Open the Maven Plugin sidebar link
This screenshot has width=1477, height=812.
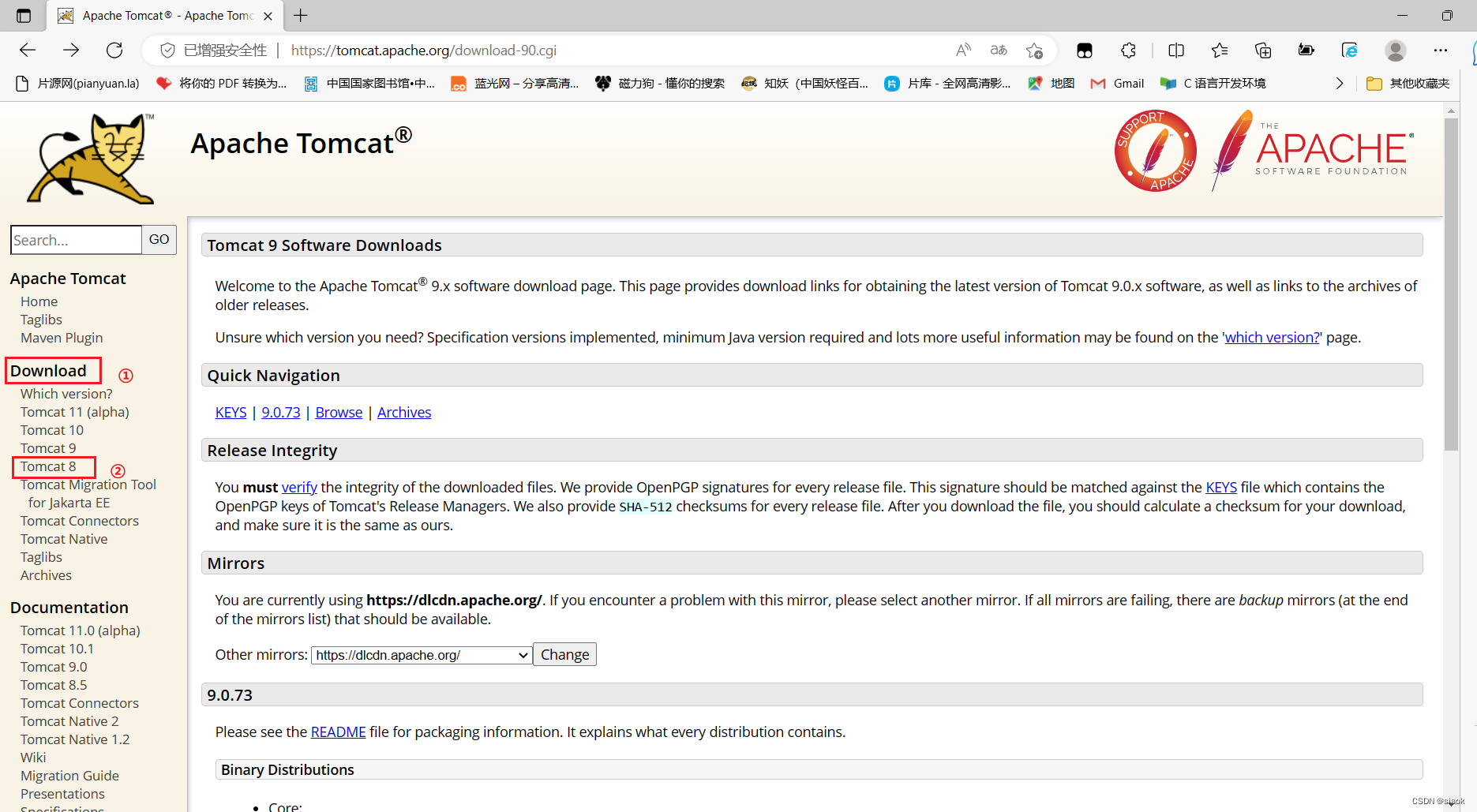pos(62,338)
